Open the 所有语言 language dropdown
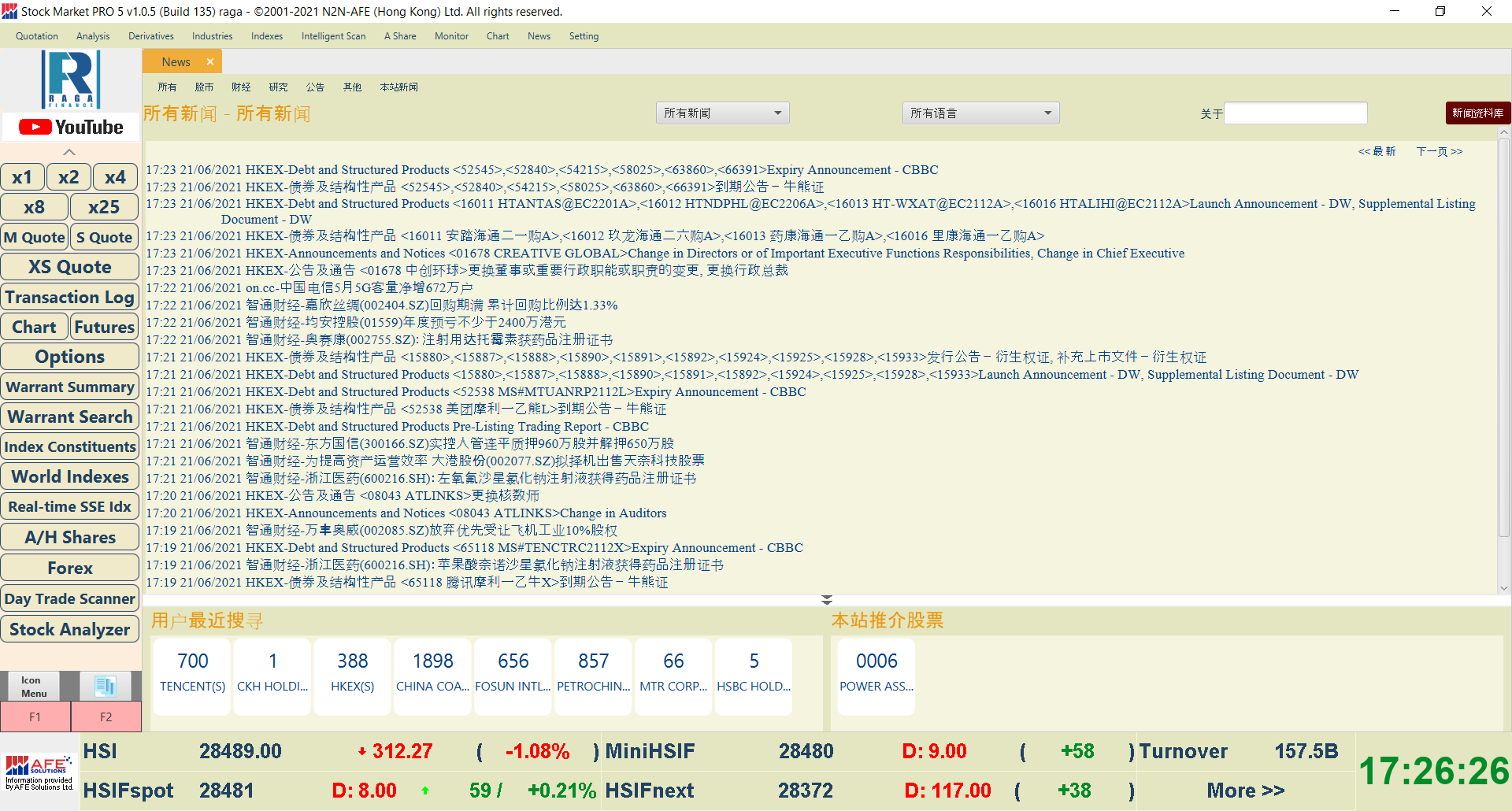Viewport: 1512px width, 811px height. (x=980, y=113)
